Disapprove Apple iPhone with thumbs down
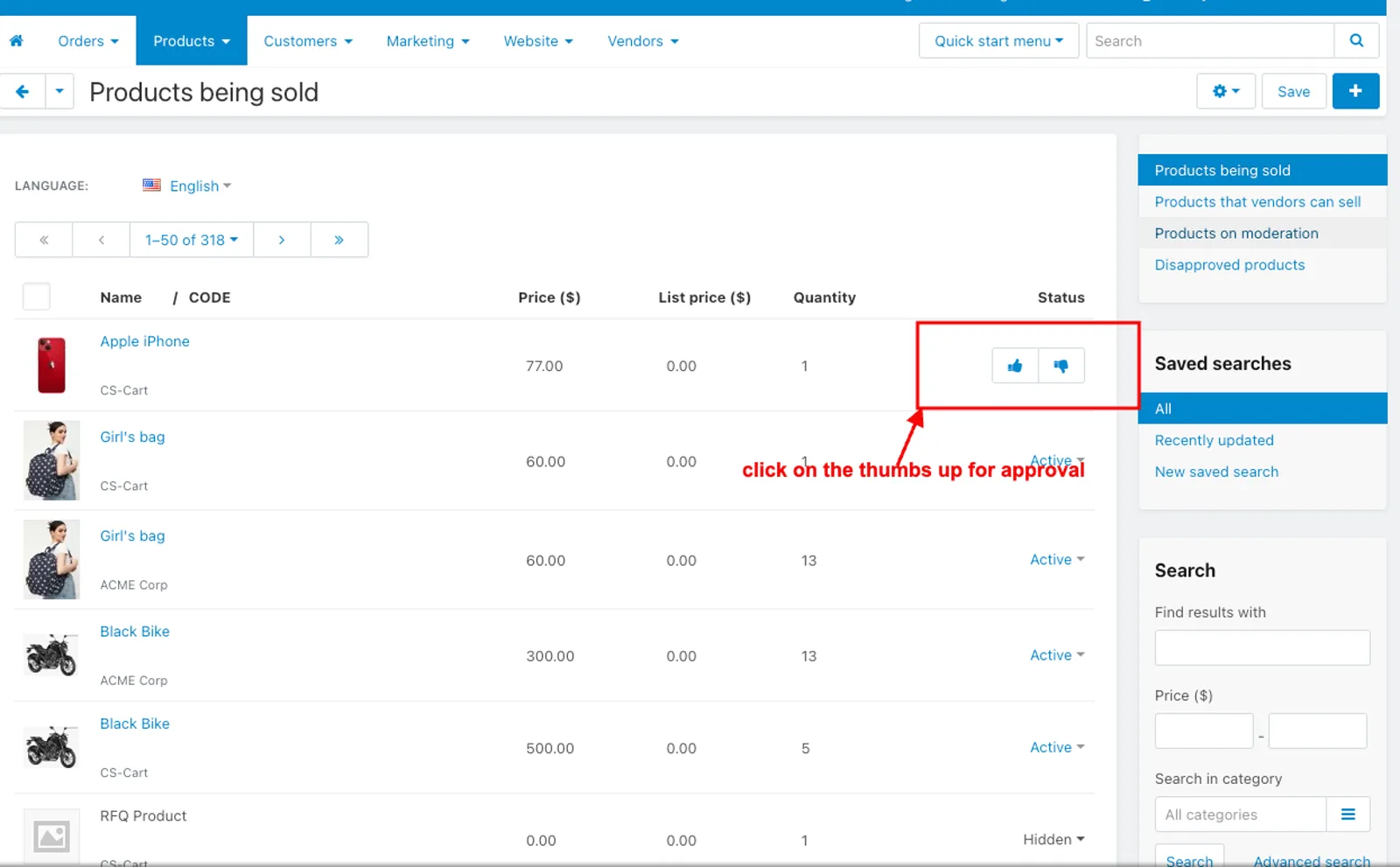Image resolution: width=1400 pixels, height=867 pixels. pyautogui.click(x=1061, y=366)
